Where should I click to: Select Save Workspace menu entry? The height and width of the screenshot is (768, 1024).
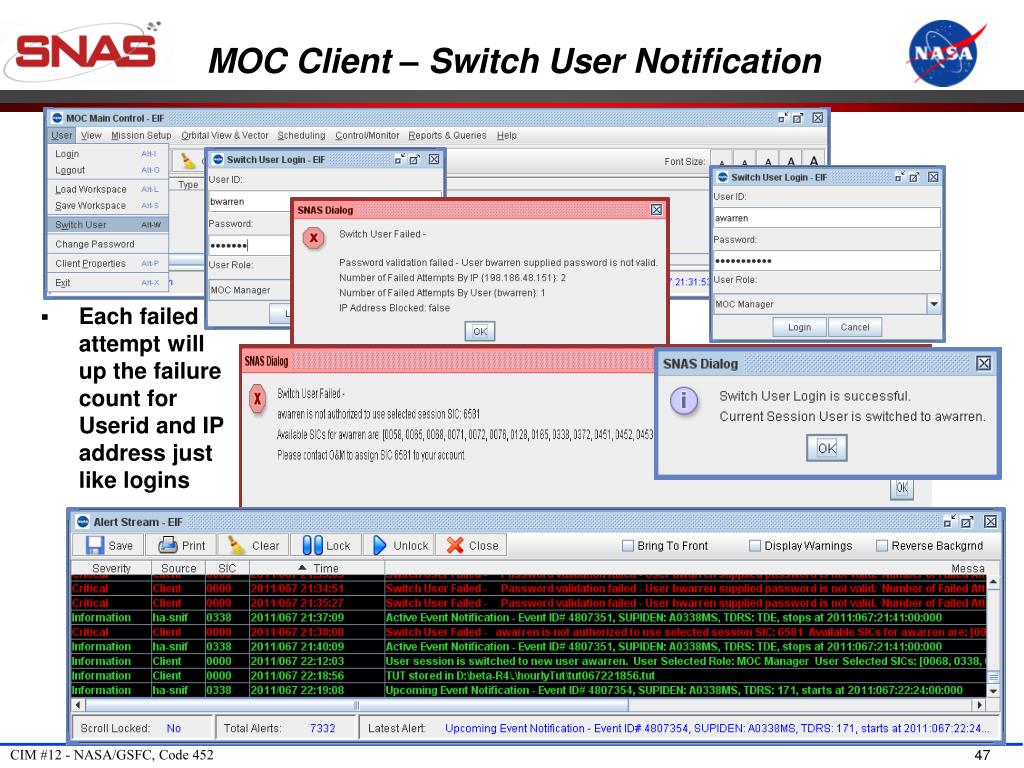pyautogui.click(x=108, y=205)
